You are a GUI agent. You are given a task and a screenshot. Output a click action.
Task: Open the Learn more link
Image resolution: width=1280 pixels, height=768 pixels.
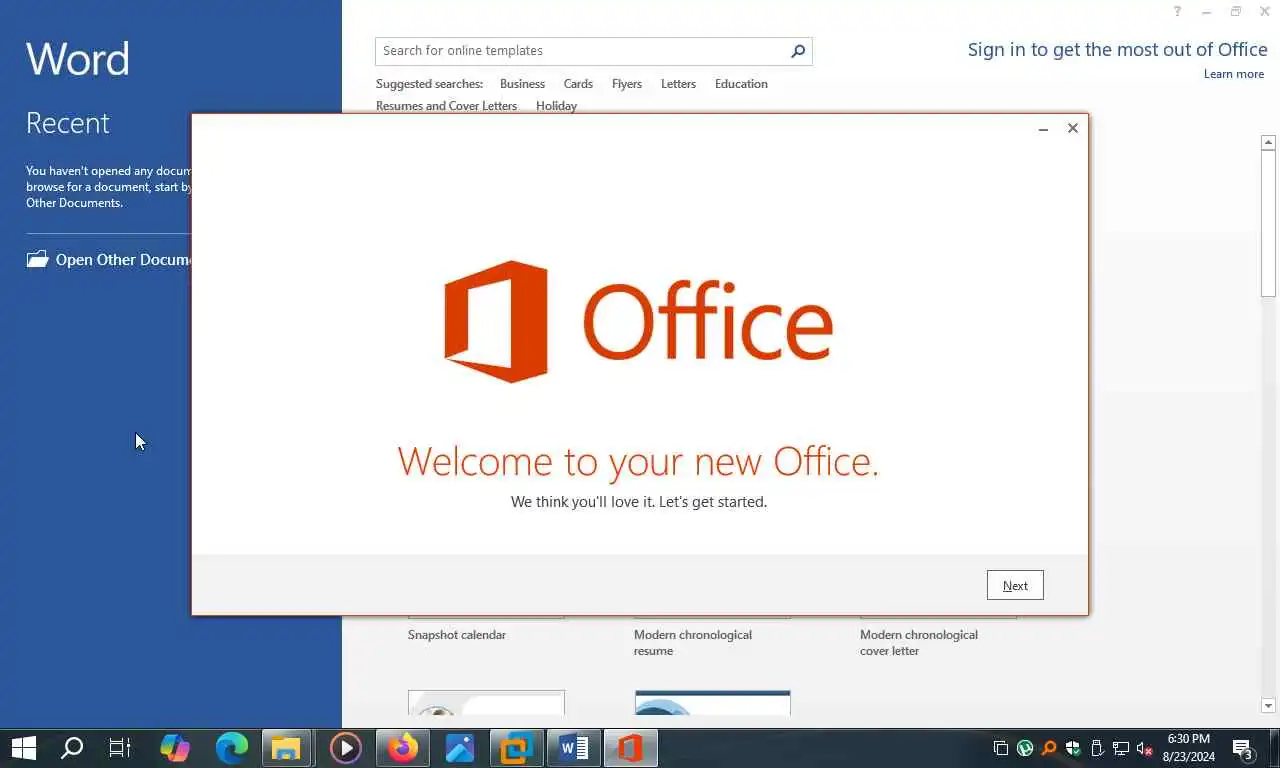(x=1234, y=74)
